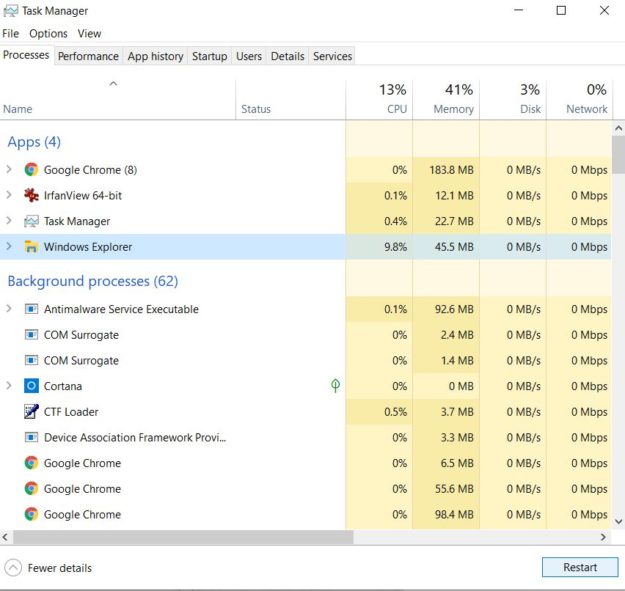This screenshot has width=625, height=591.
Task: Expand Antimalware Service Executable
Action: click(x=9, y=308)
